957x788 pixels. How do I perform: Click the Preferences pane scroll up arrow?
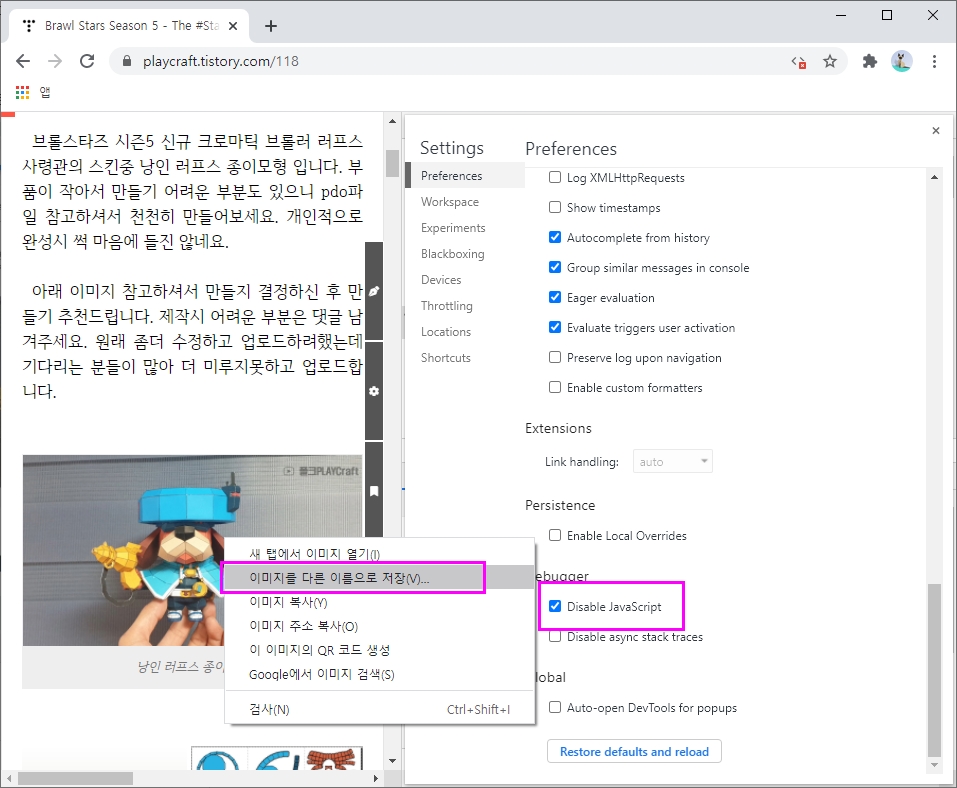click(x=934, y=177)
